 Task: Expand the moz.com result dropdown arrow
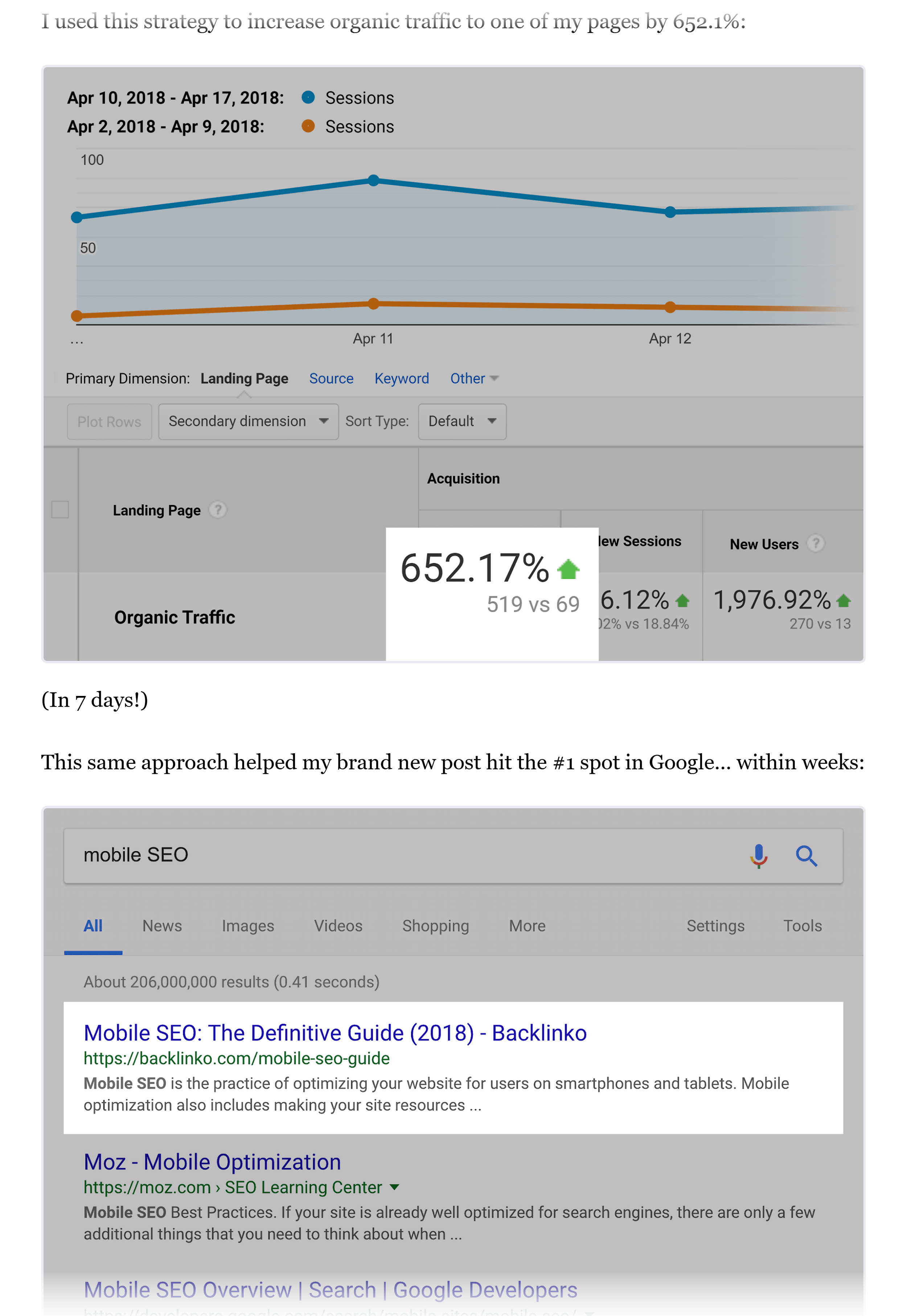(x=394, y=1187)
